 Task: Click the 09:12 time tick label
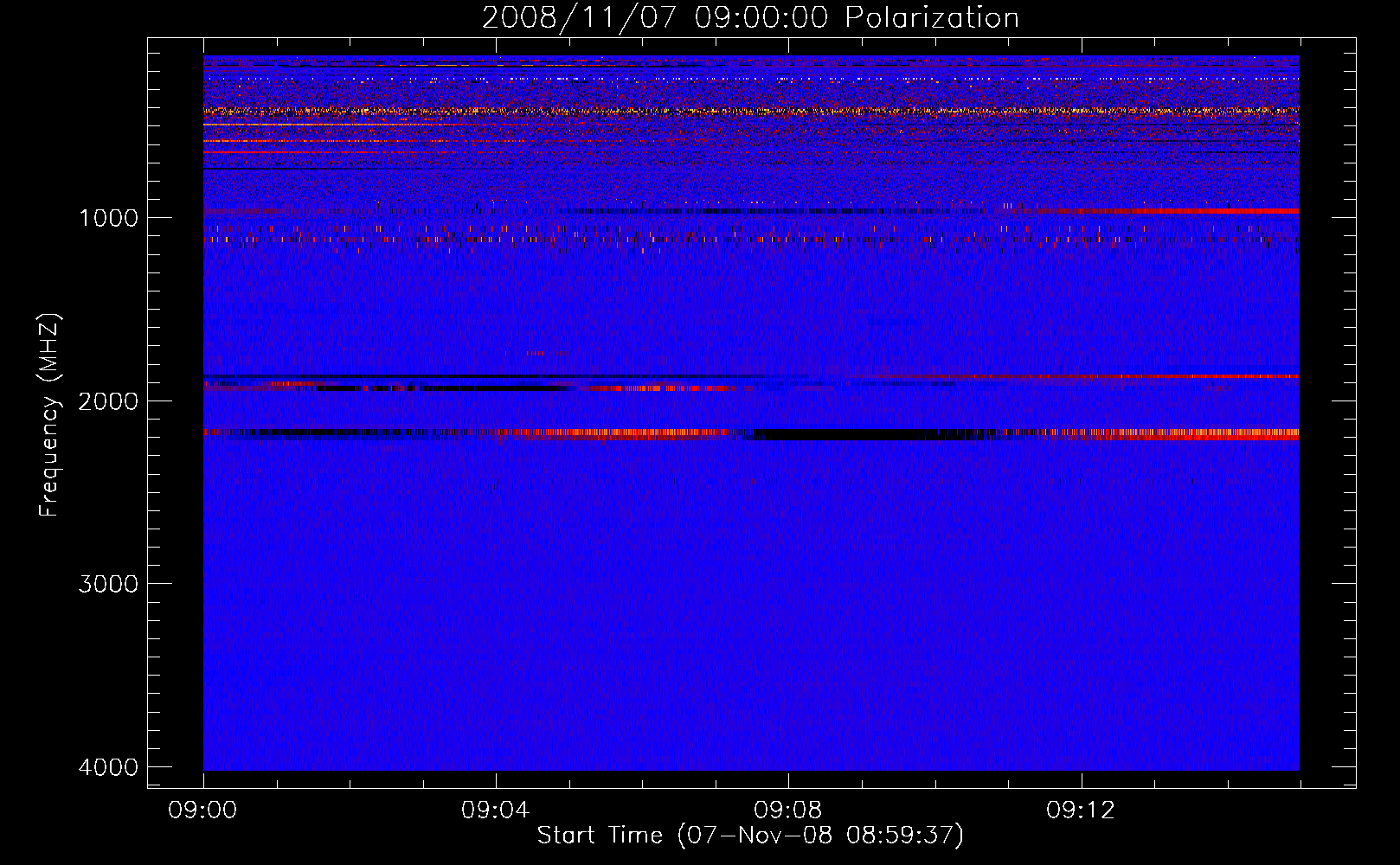1081,811
